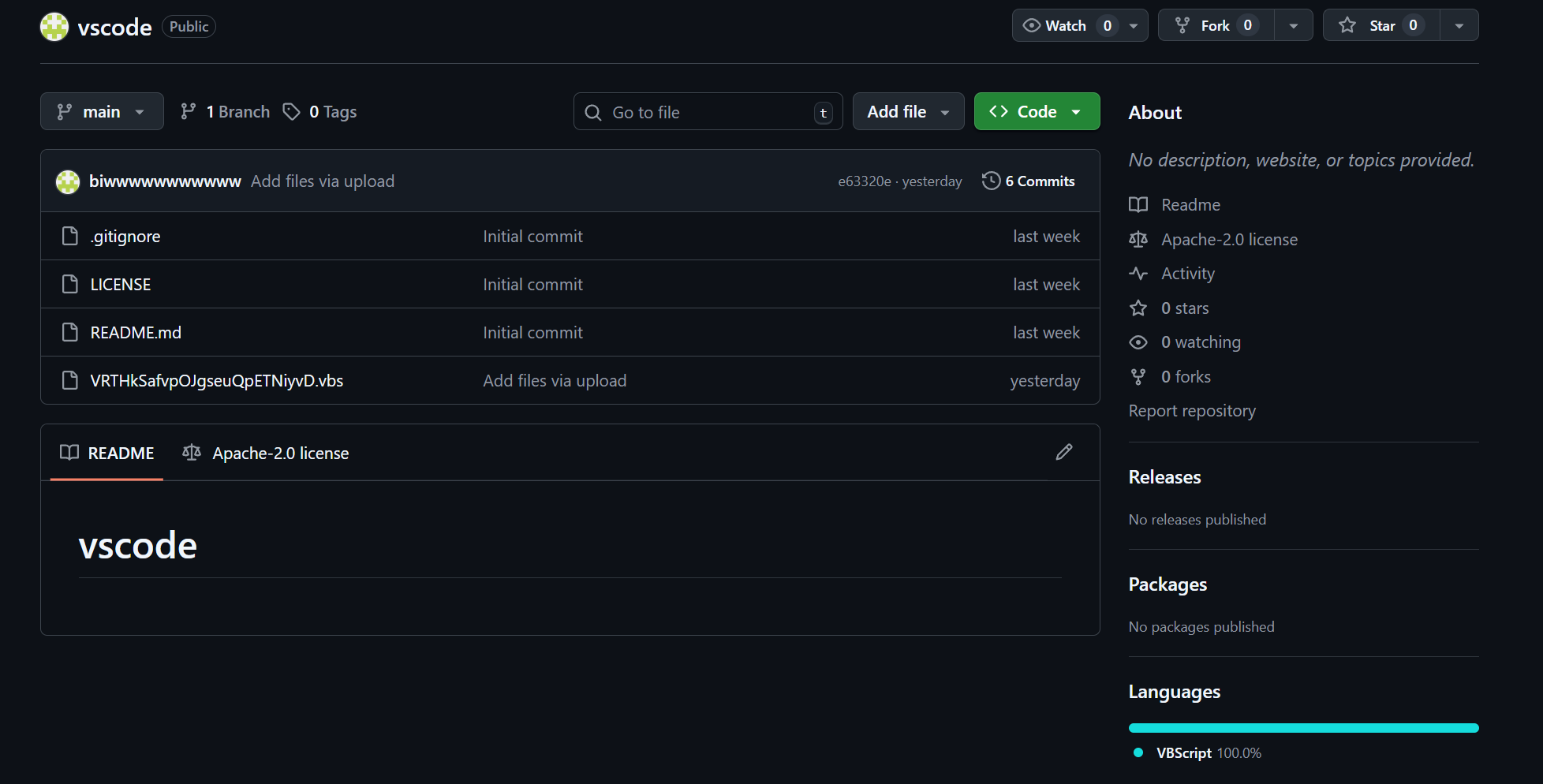The image size is (1543, 784).
Task: Select the README tab
Action: coord(106,453)
